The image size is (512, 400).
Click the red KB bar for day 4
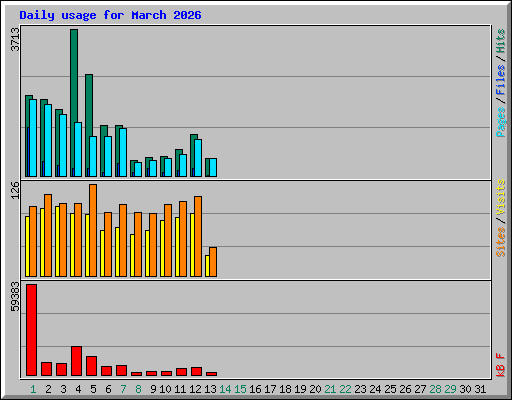tap(76, 361)
